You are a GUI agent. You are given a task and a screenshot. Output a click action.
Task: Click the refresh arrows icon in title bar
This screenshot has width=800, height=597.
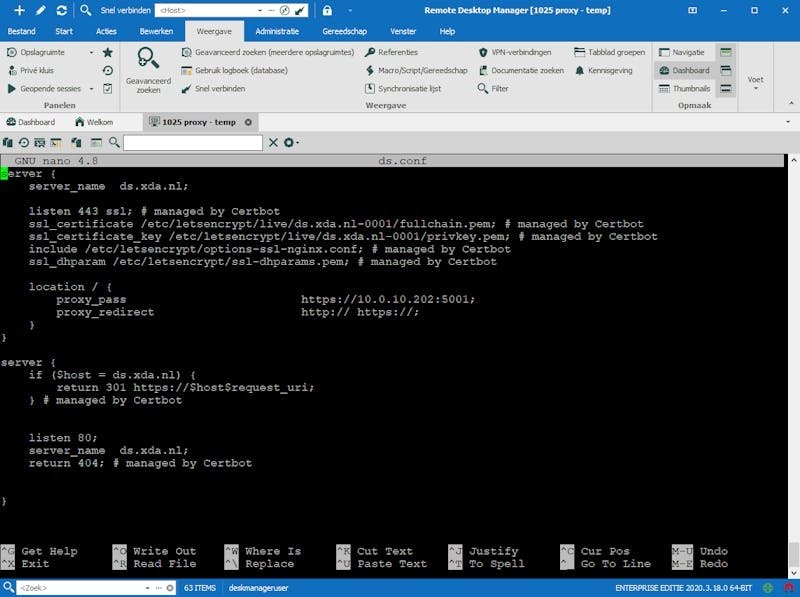pos(61,10)
